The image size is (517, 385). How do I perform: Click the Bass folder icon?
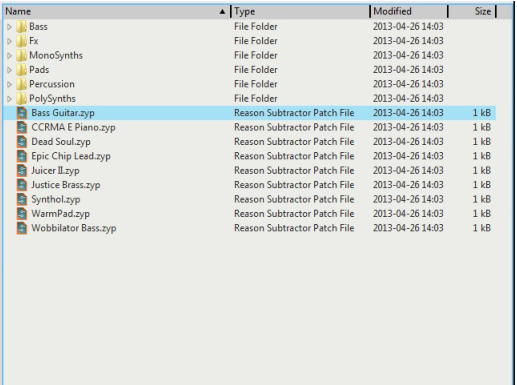point(21,27)
